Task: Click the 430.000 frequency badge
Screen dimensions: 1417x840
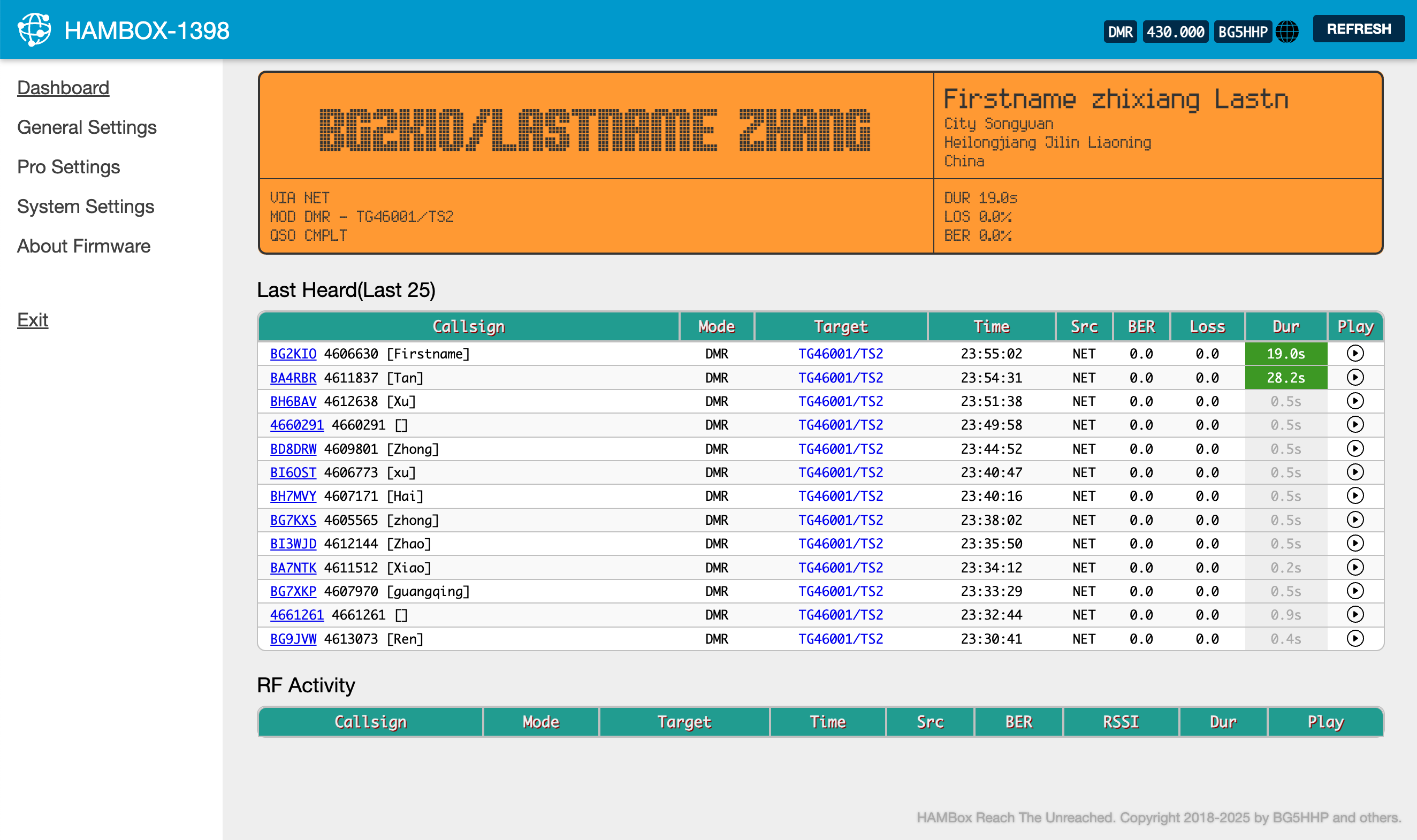Action: click(1175, 32)
